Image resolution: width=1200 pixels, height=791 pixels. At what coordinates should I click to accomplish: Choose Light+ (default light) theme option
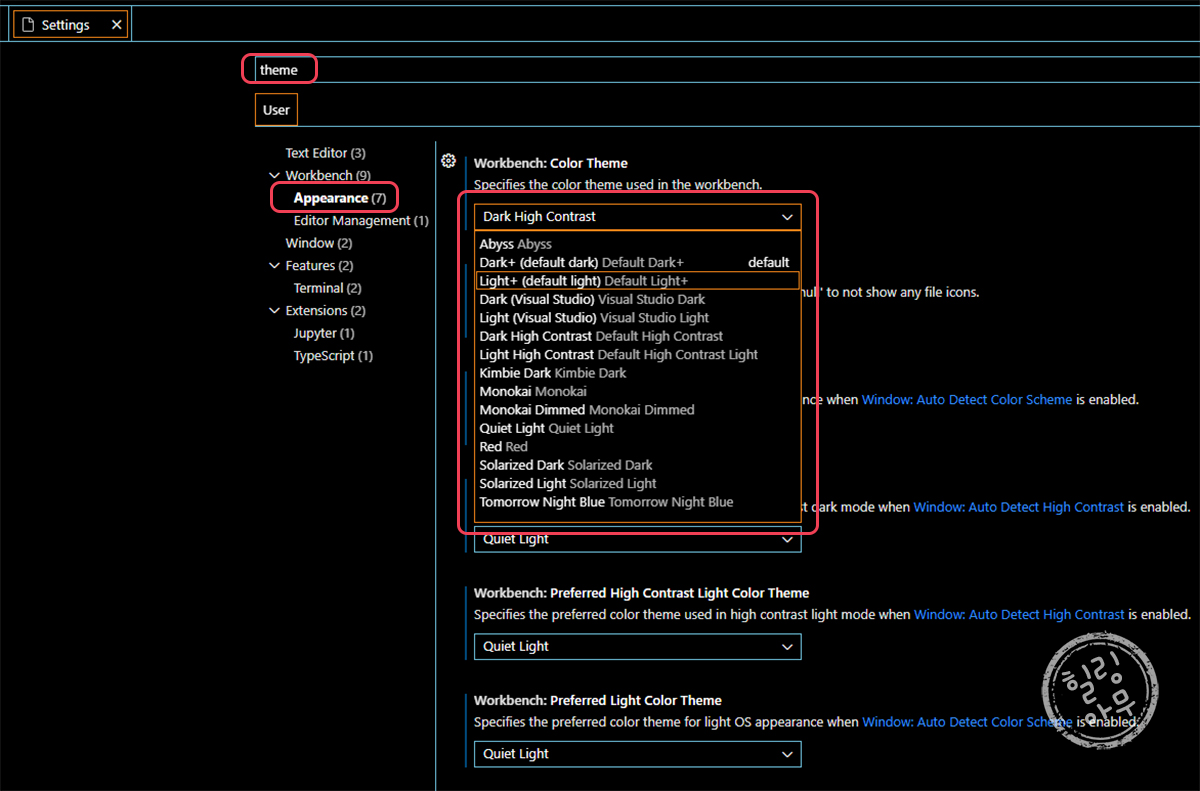point(638,281)
